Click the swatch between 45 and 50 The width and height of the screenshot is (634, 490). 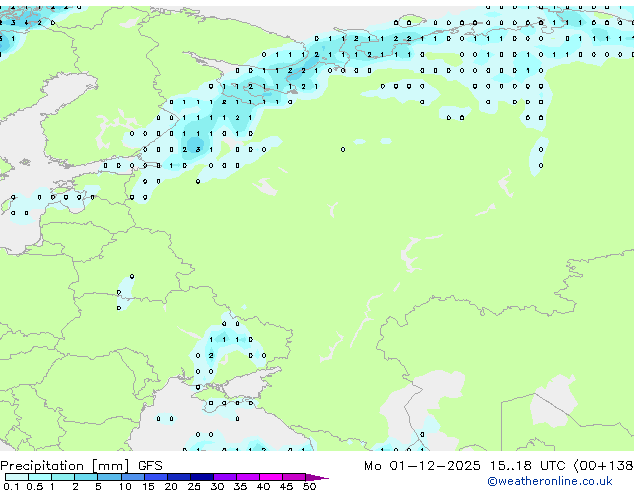click(294, 477)
